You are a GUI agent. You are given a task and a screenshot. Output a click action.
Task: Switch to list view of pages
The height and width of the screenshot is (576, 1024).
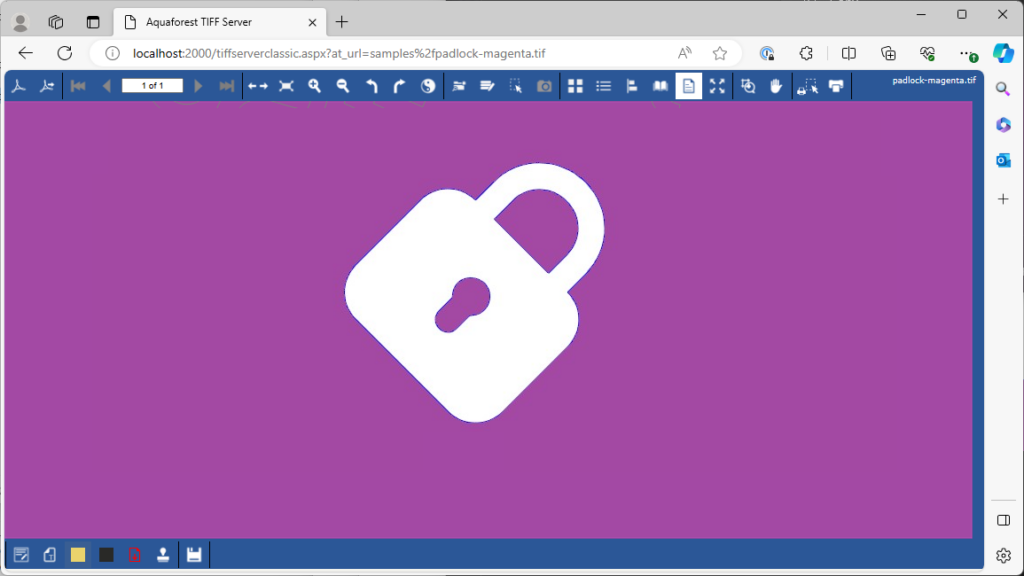coord(604,86)
